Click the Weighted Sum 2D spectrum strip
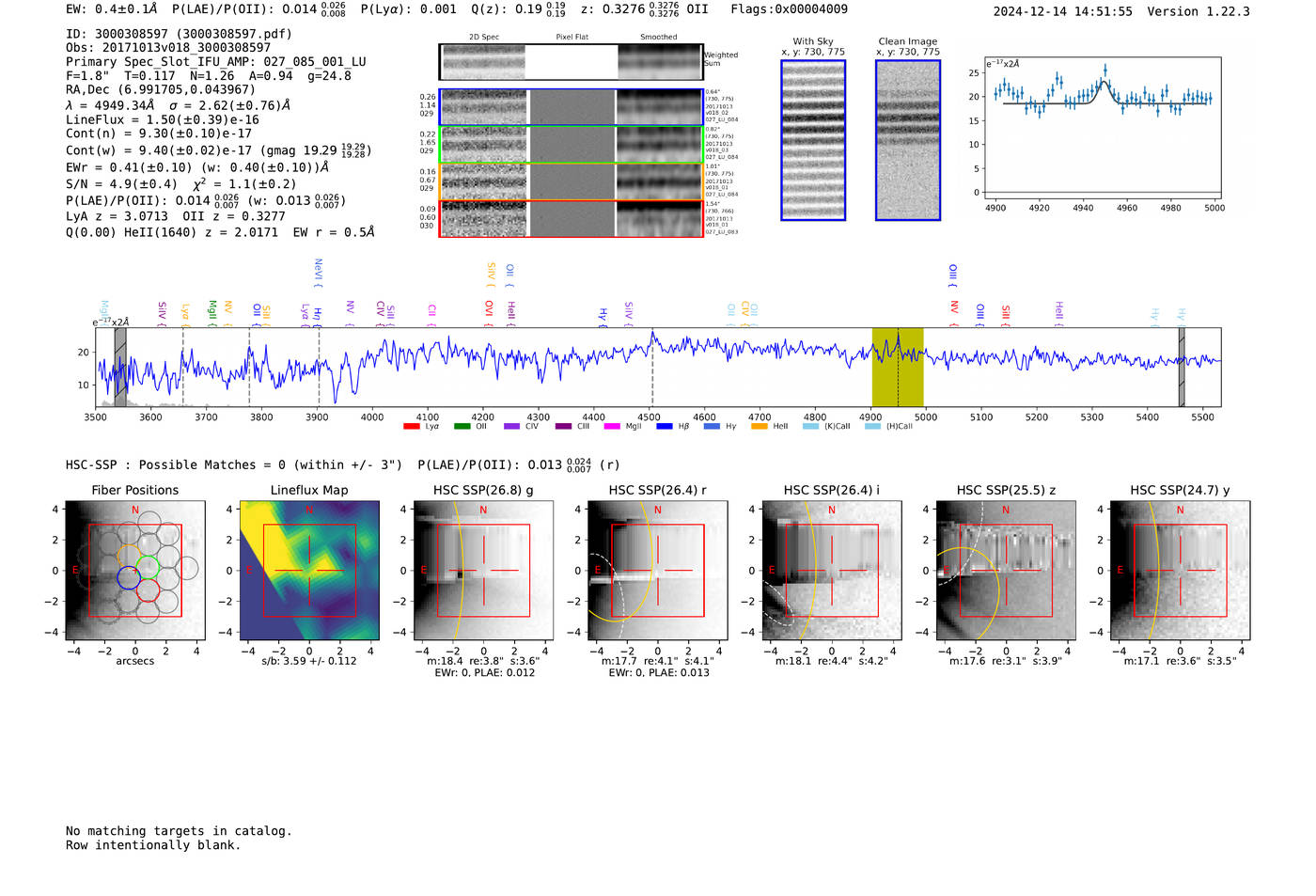Screen dimensions: 1316x896 pos(571,62)
